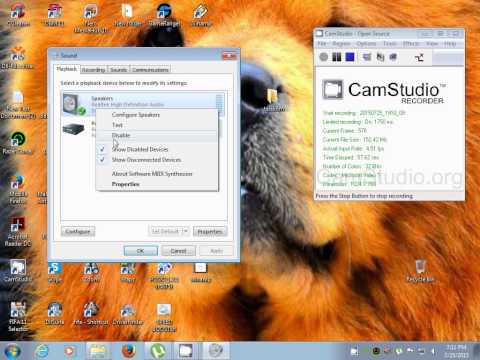This screenshot has width=480, height=360.
Task: Click the Configure button in Sound dialog
Action: [x=78, y=231]
